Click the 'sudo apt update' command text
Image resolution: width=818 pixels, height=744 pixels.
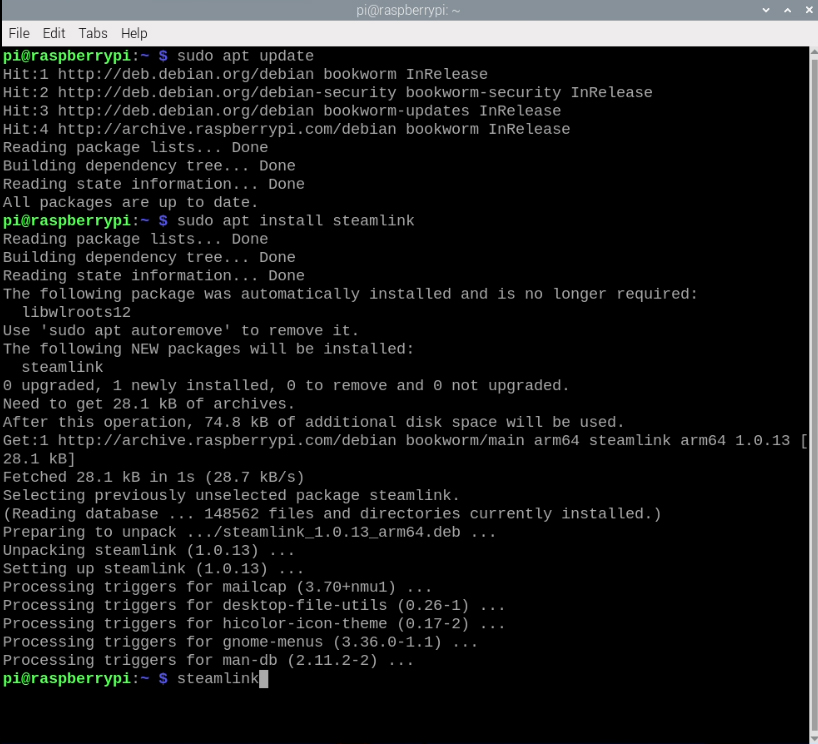point(245,56)
